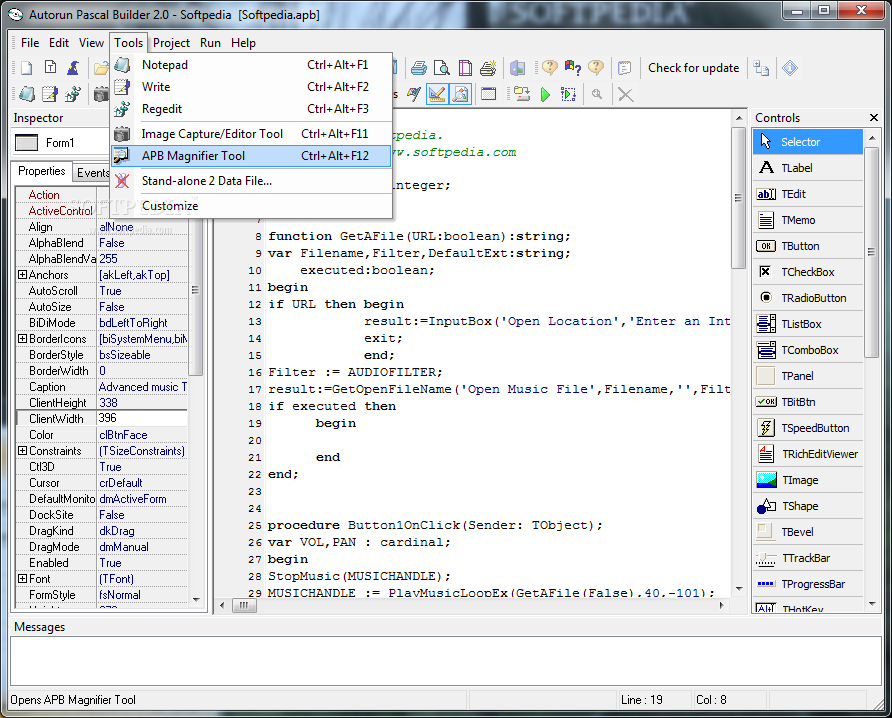Choose Customize from the Tools menu
The height and width of the screenshot is (718, 892).
tap(251, 206)
